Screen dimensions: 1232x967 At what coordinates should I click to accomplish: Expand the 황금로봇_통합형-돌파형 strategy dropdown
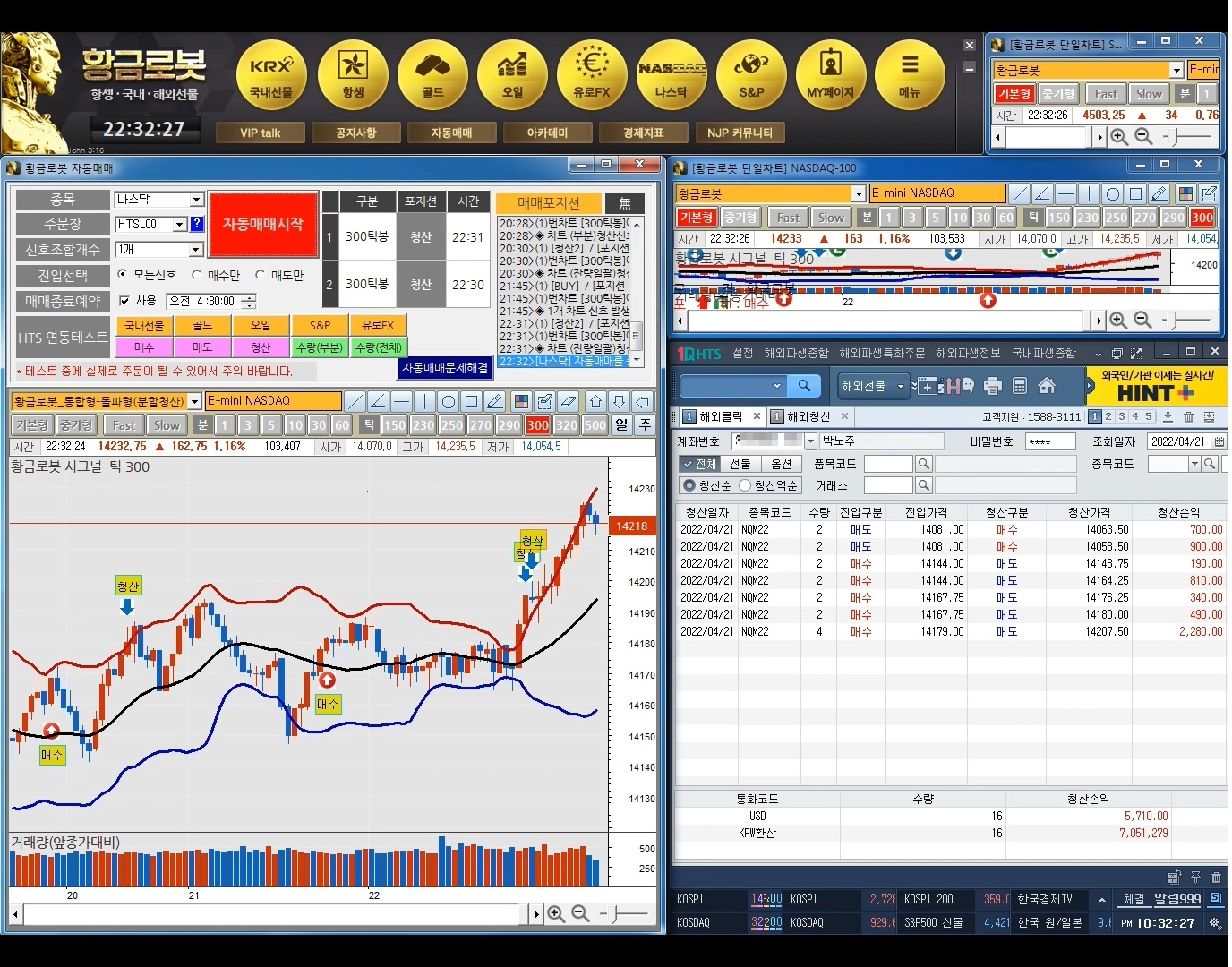point(194,401)
